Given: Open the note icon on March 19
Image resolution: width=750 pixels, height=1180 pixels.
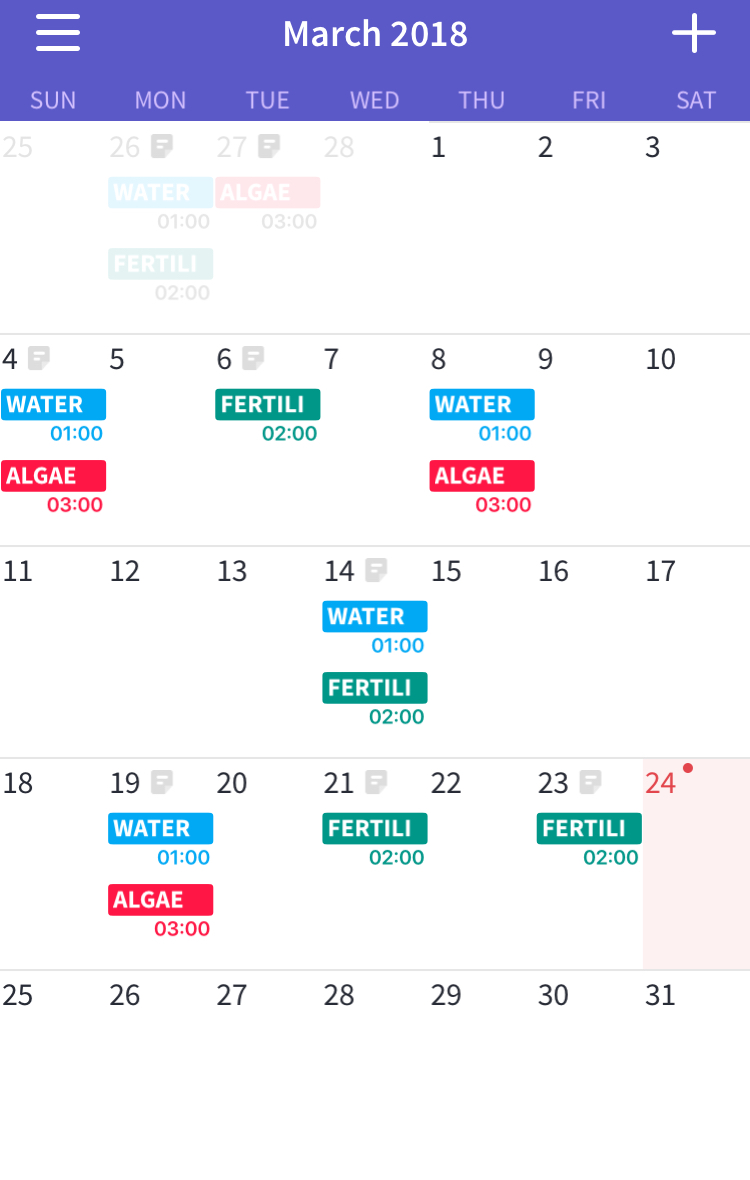Looking at the screenshot, I should (x=162, y=783).
